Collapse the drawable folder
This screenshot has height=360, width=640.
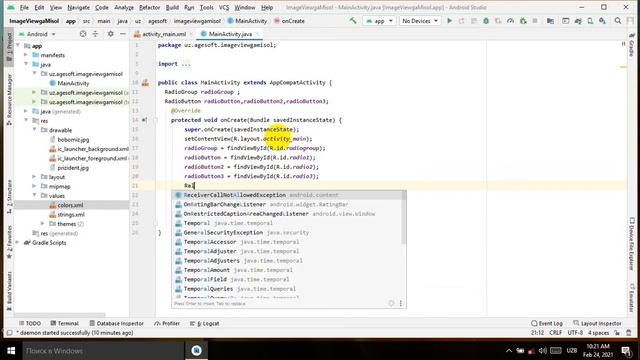click(x=34, y=130)
